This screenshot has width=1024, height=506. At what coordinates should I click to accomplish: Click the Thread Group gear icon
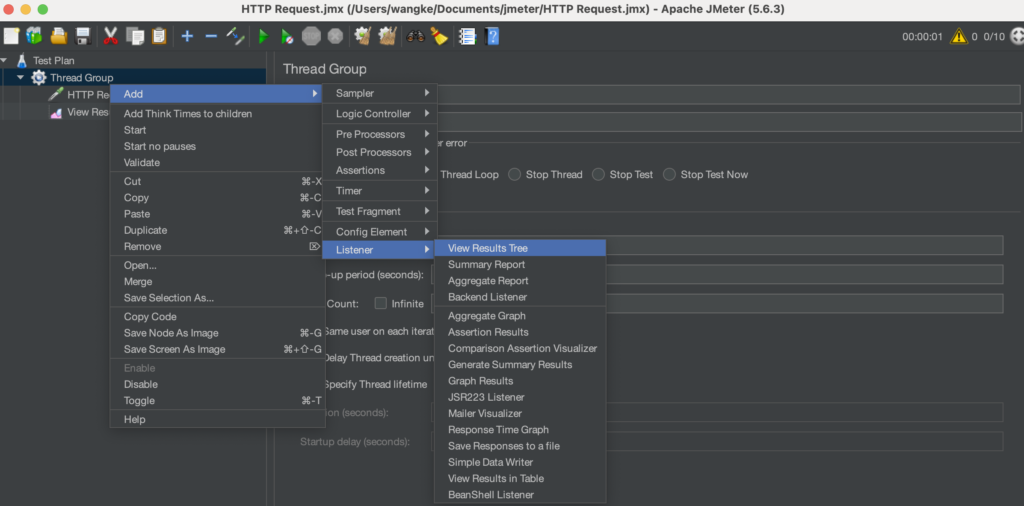pos(39,78)
